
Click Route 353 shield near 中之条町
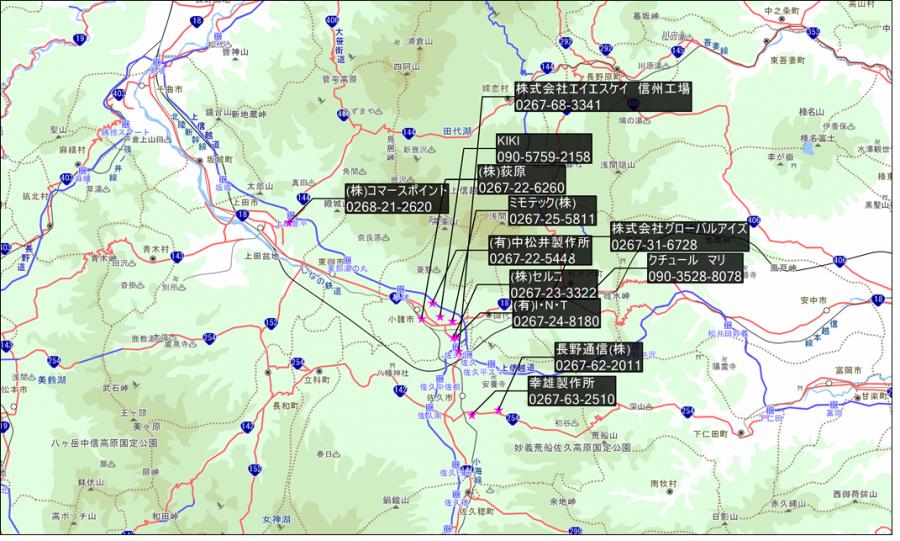pos(813,33)
